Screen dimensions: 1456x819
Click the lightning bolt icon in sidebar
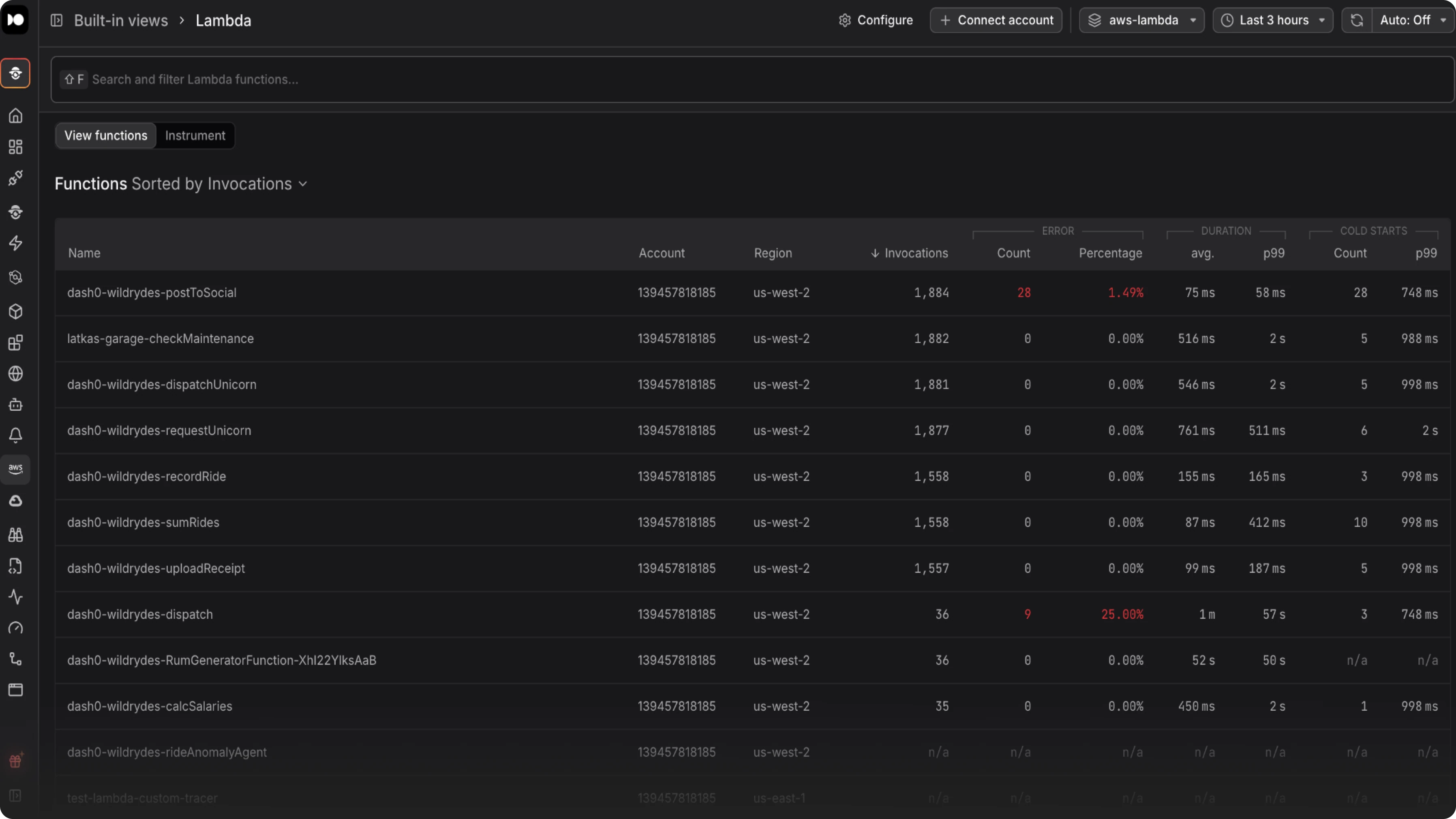(15, 243)
